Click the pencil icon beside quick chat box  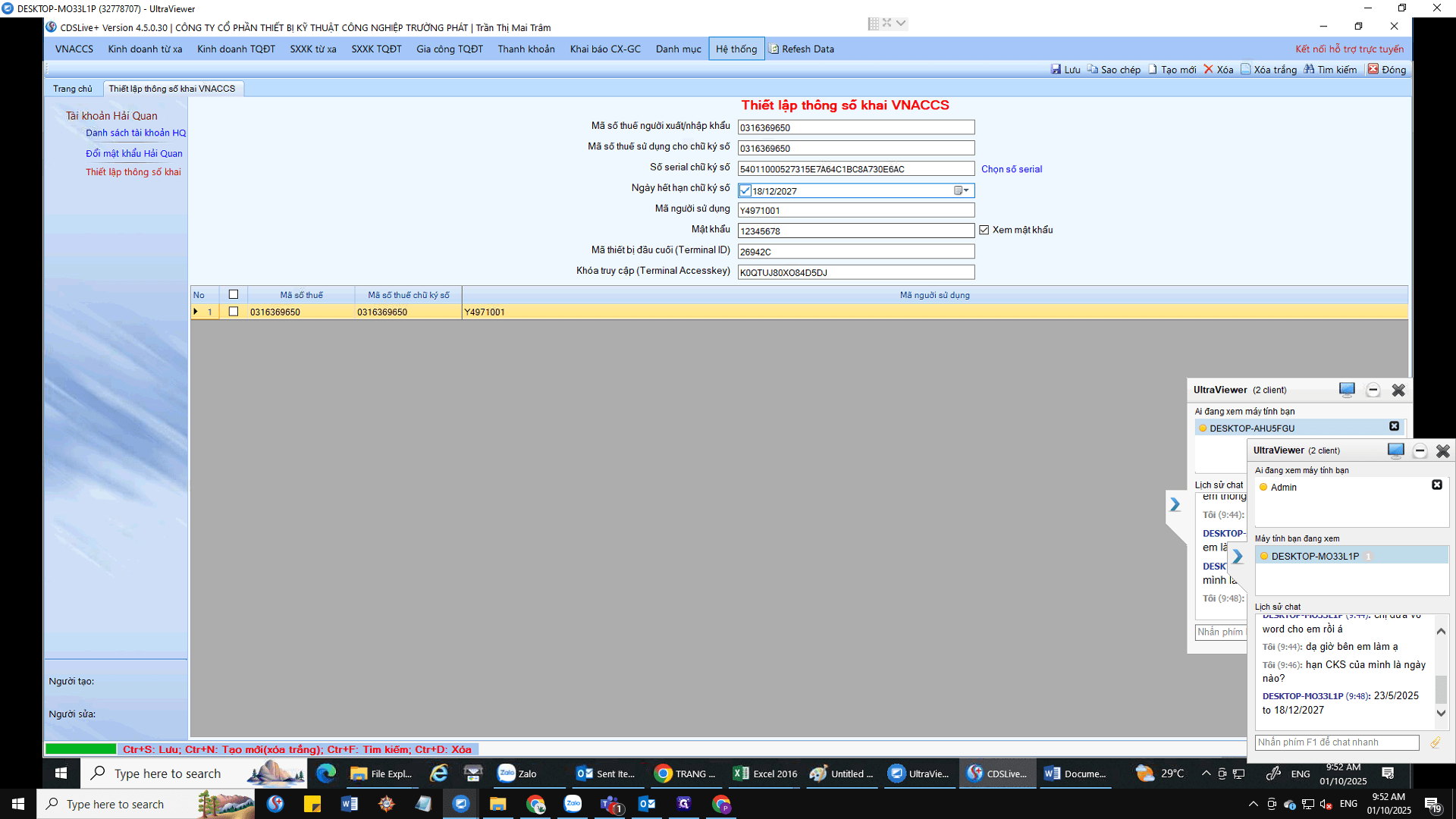click(x=1435, y=742)
